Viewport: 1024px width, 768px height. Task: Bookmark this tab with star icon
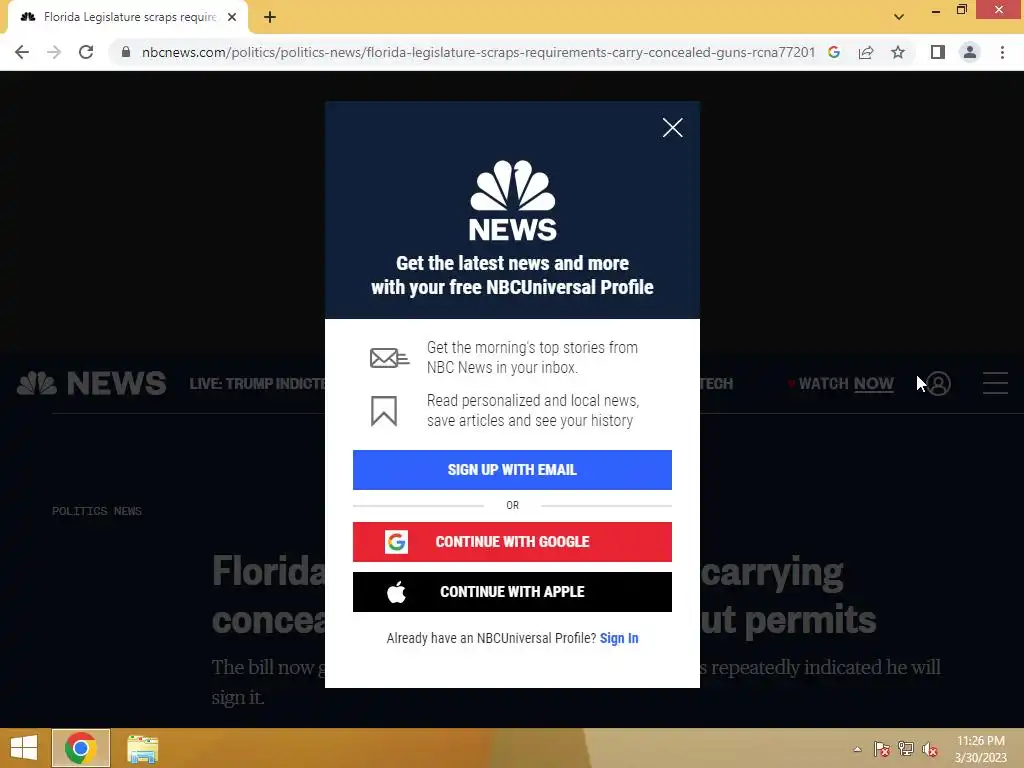click(x=898, y=52)
